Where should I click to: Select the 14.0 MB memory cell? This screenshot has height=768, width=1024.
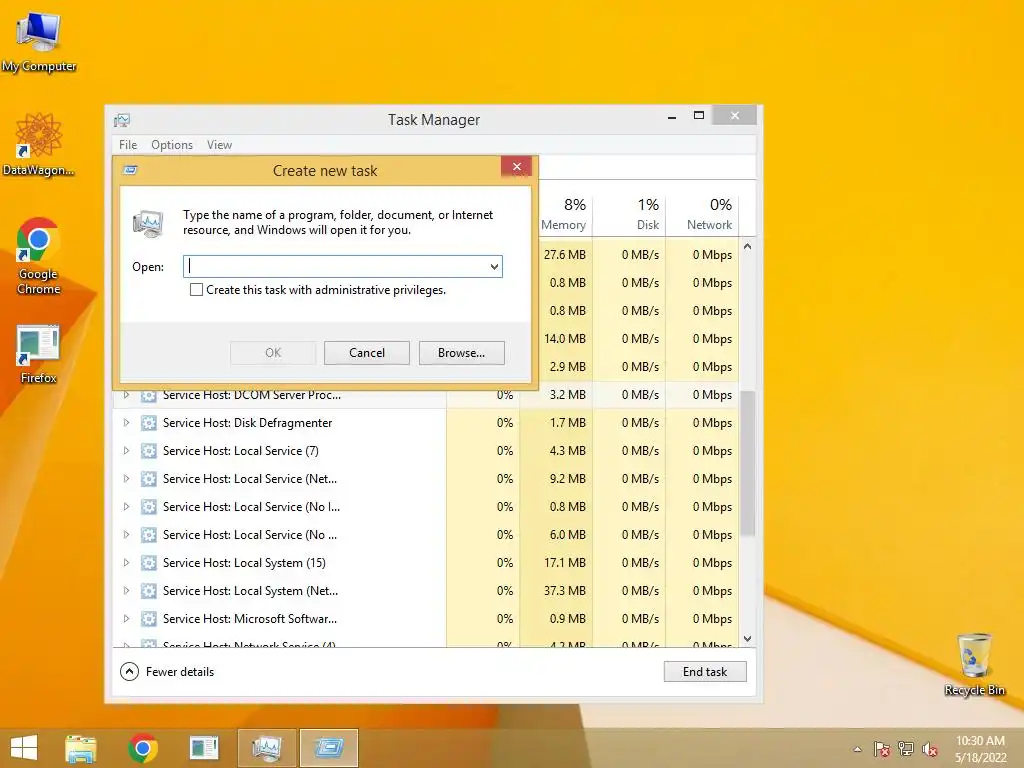pyautogui.click(x=565, y=339)
